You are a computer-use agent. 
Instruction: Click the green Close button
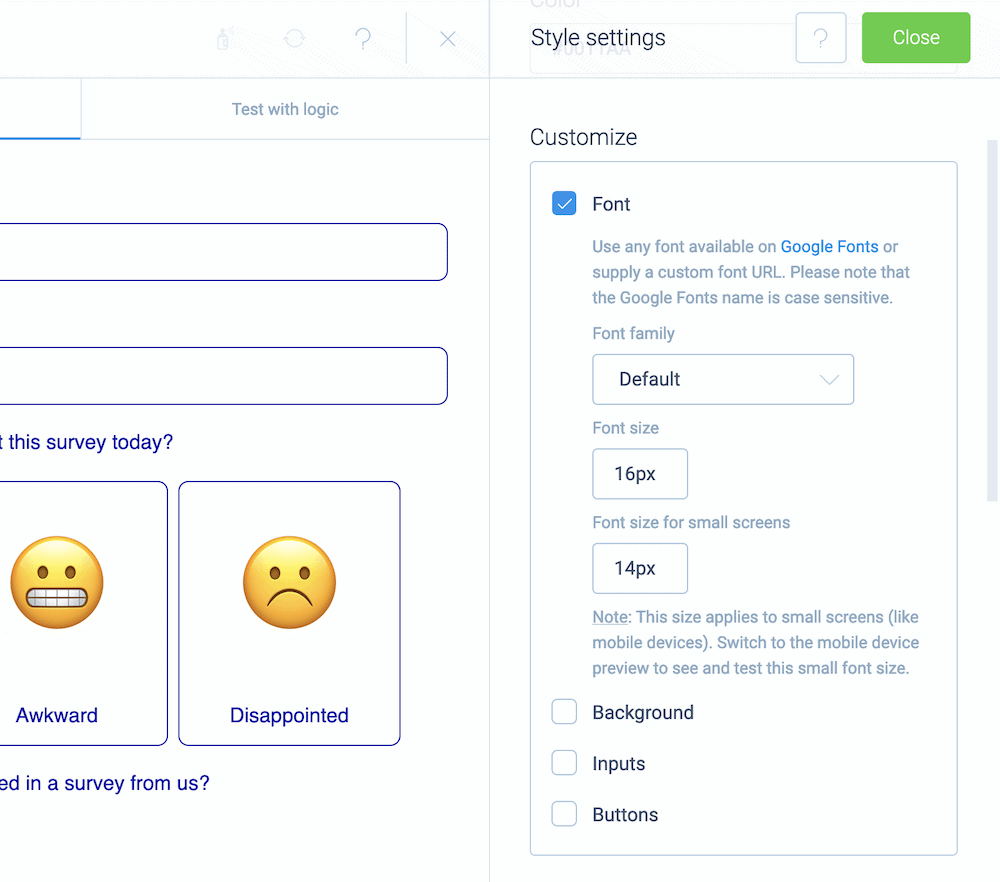tap(916, 38)
